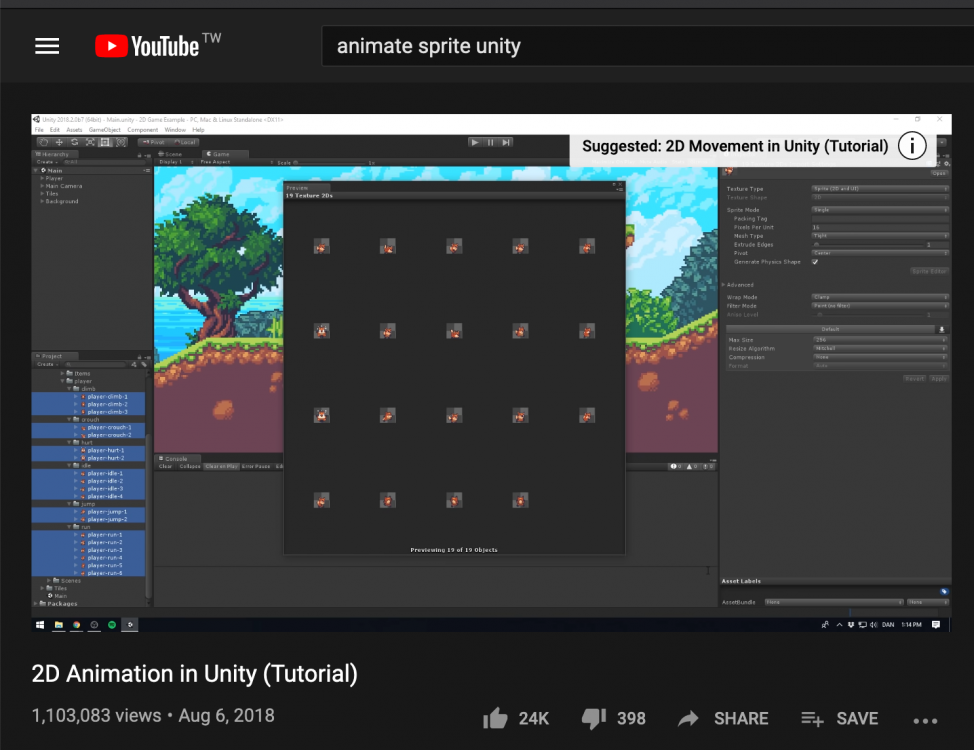Viewport: 974px width, 750px height.
Task: Select Unity's Transform tool in toolbar
Action: (x=121, y=142)
